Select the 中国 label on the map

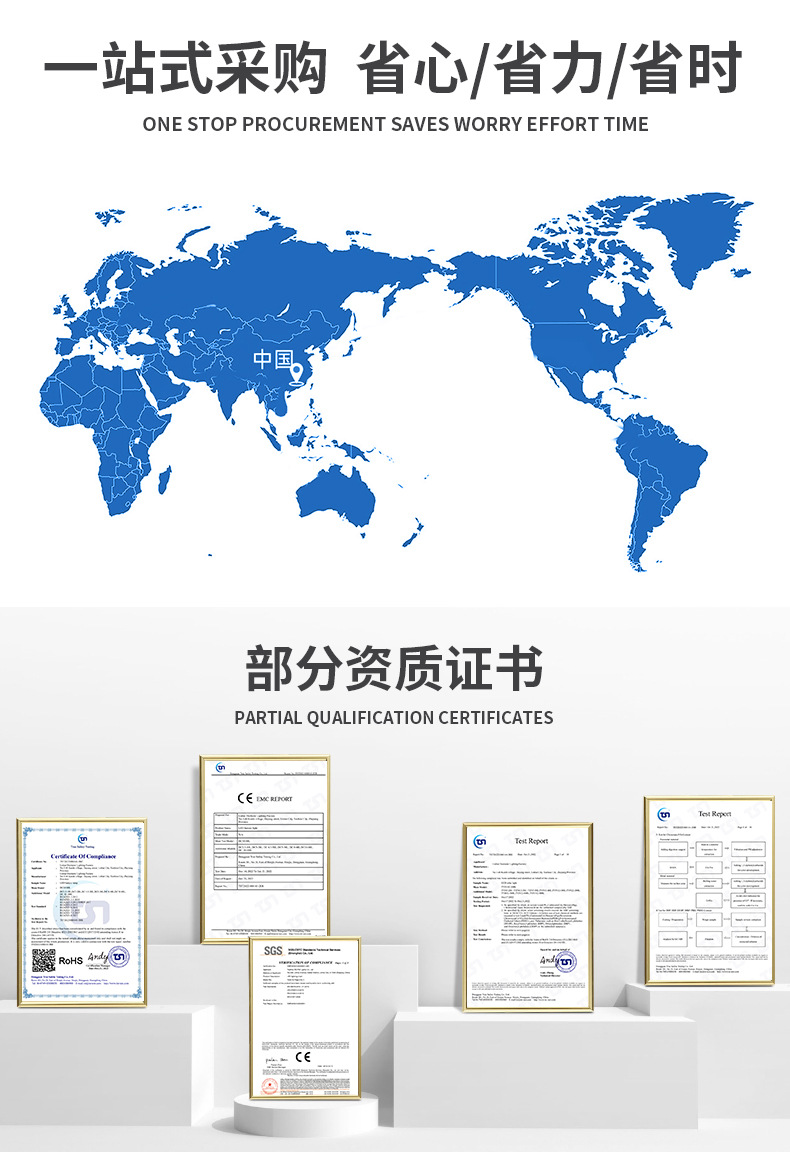(273, 359)
